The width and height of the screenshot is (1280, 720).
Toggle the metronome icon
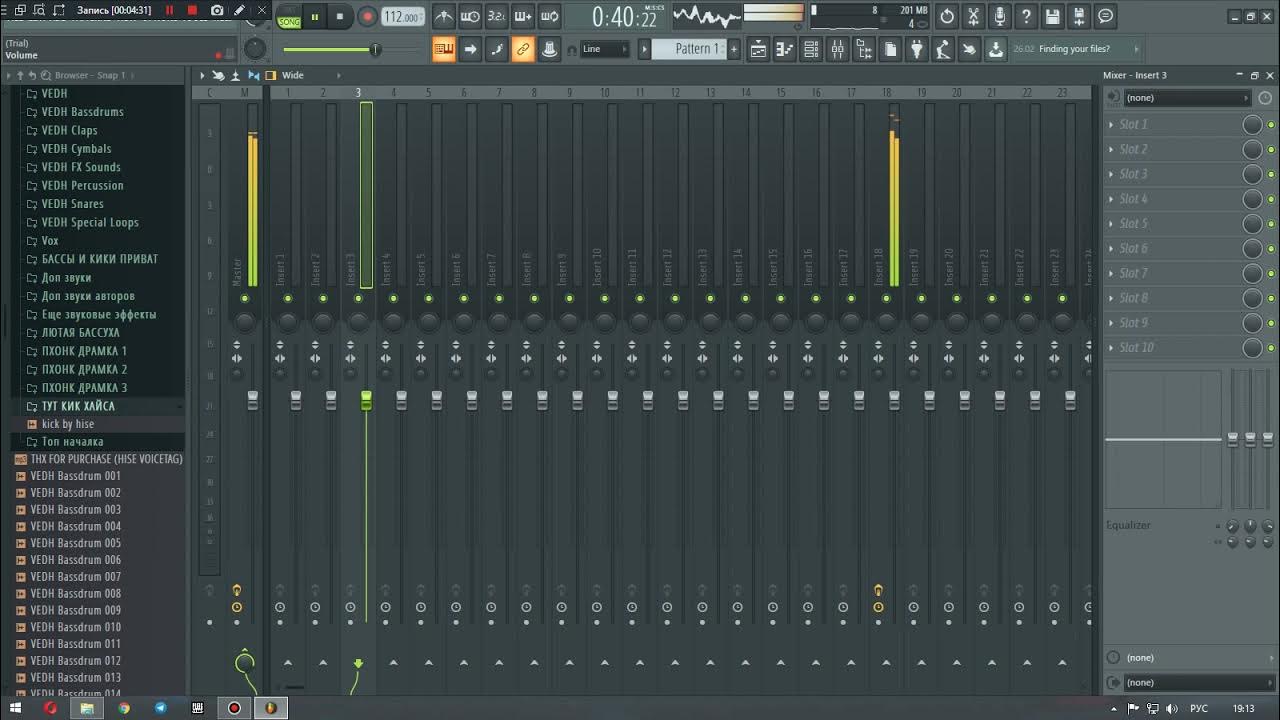444,17
